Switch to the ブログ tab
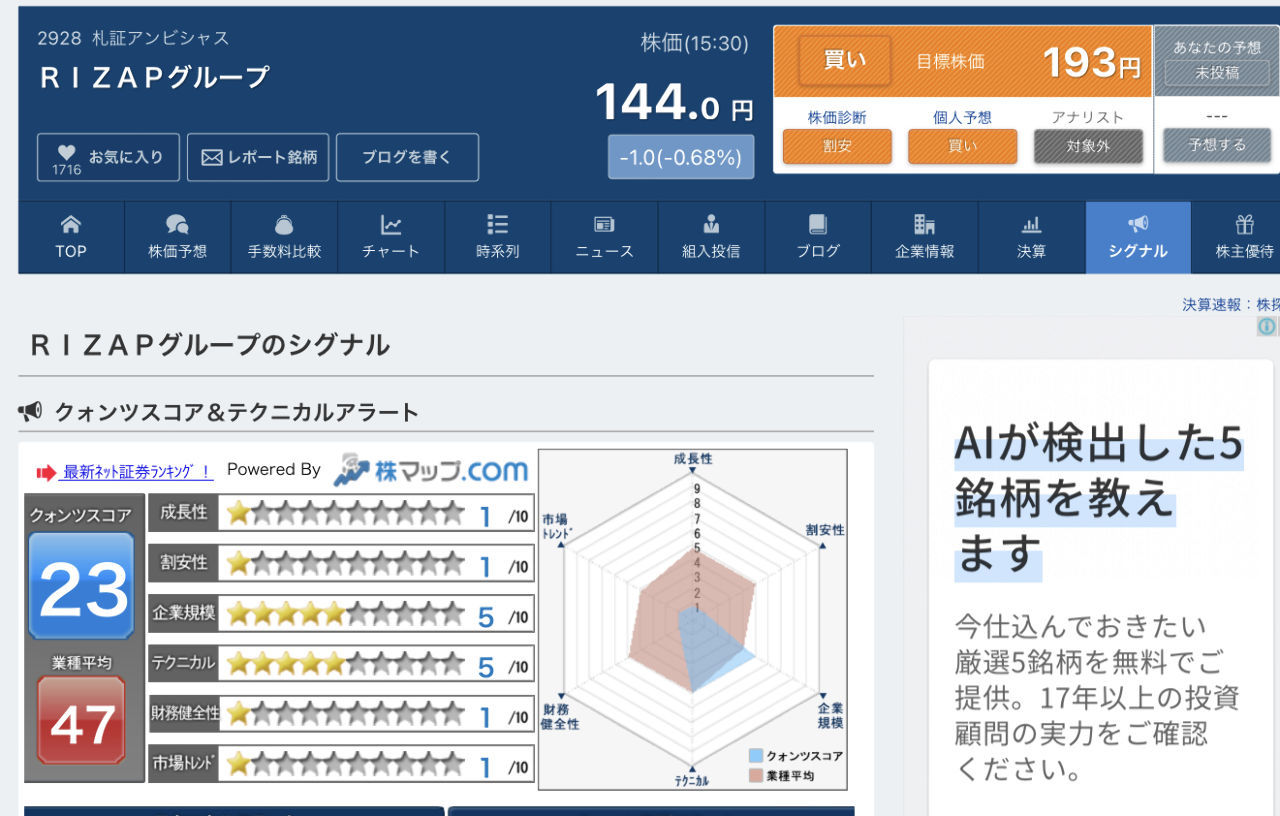This screenshot has height=816, width=1280. coord(817,237)
